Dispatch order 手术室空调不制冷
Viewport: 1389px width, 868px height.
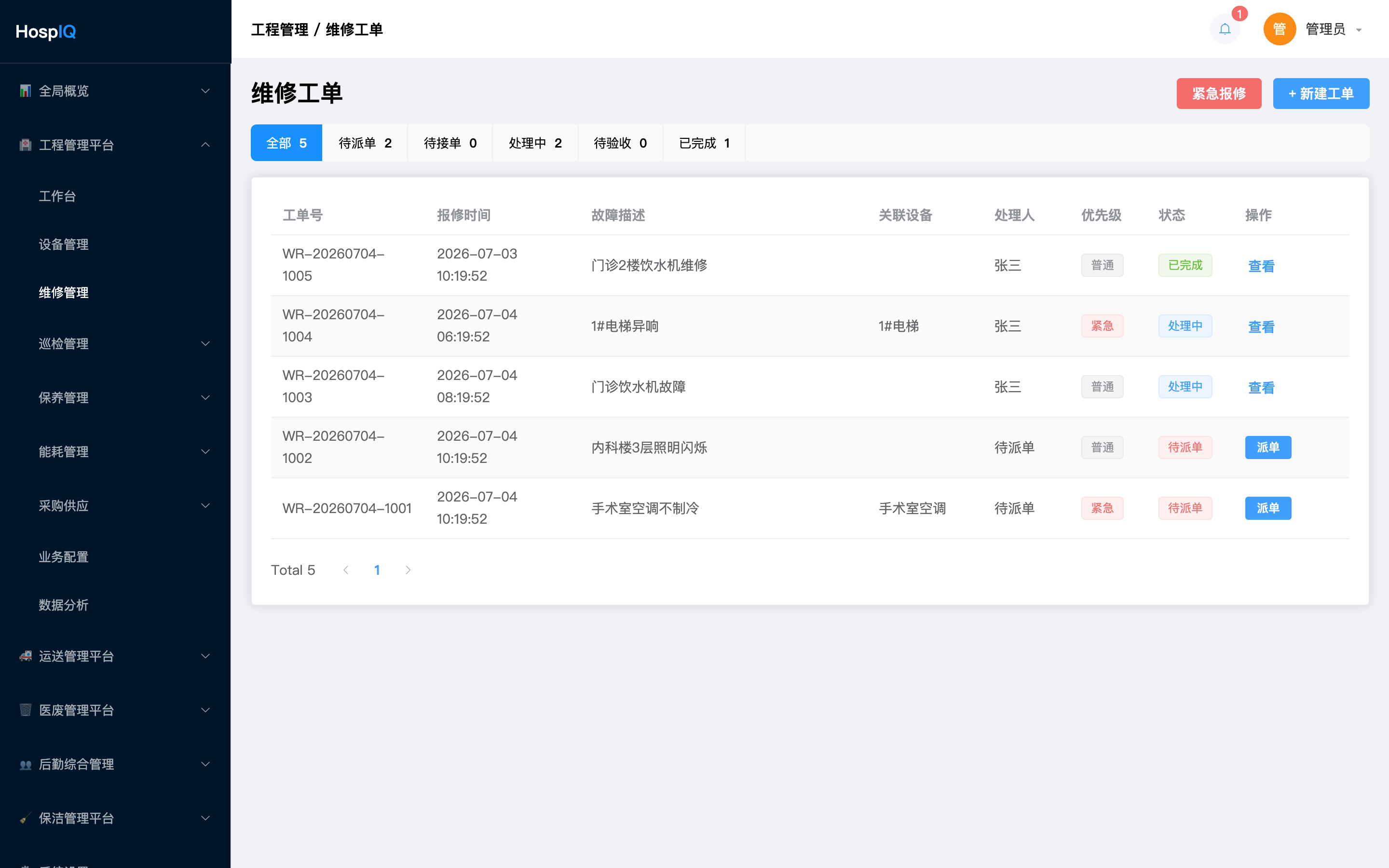[1268, 508]
